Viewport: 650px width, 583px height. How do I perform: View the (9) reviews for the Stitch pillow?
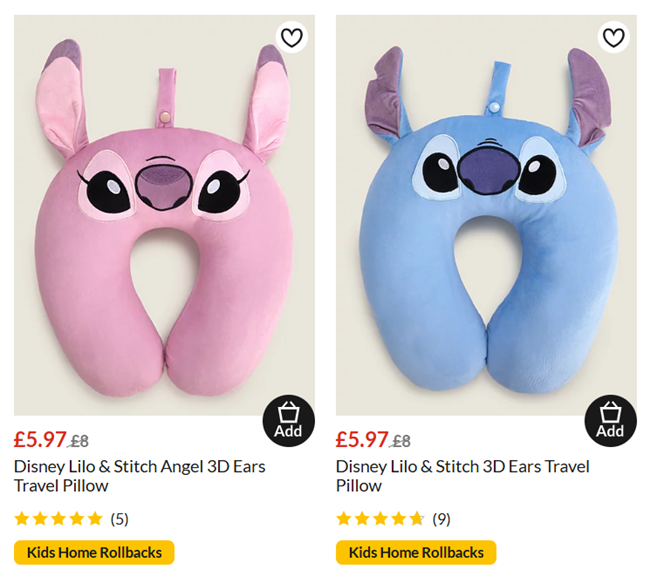coord(441,519)
